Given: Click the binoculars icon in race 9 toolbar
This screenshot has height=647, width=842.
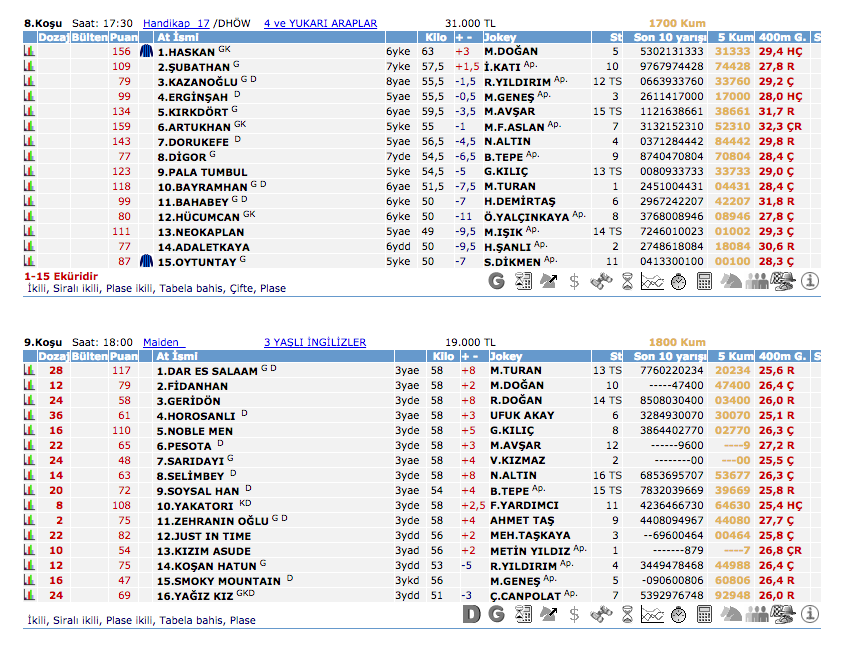Looking at the screenshot, I should [601, 614].
